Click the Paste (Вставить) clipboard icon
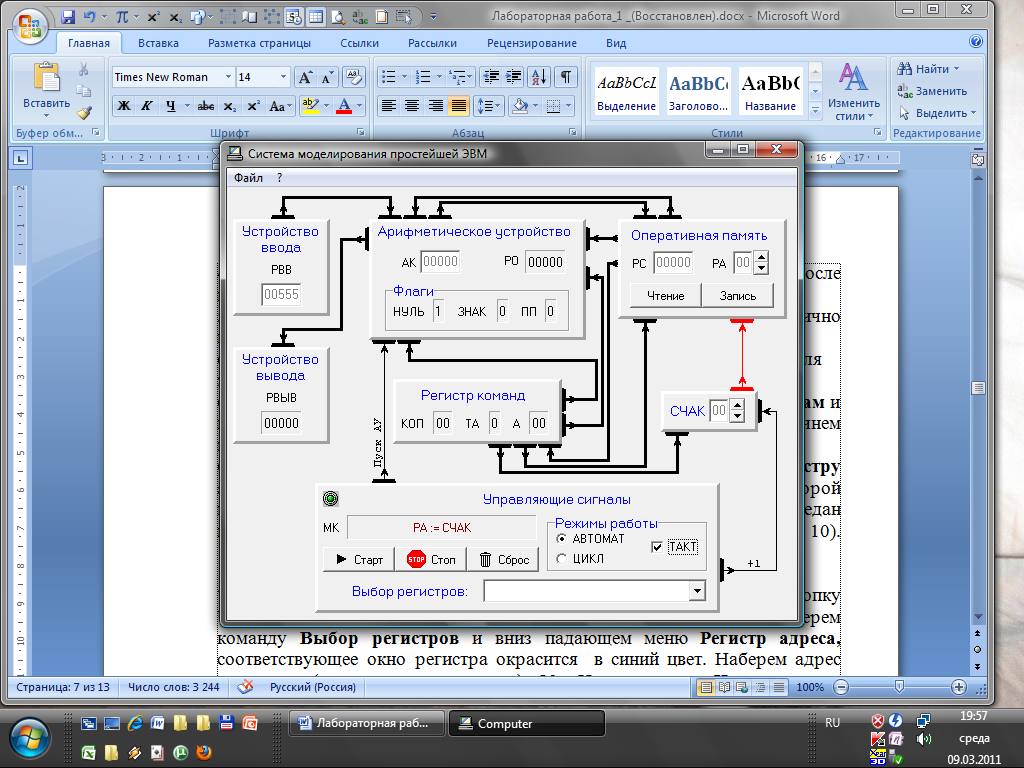The height and width of the screenshot is (768, 1024). 46,78
